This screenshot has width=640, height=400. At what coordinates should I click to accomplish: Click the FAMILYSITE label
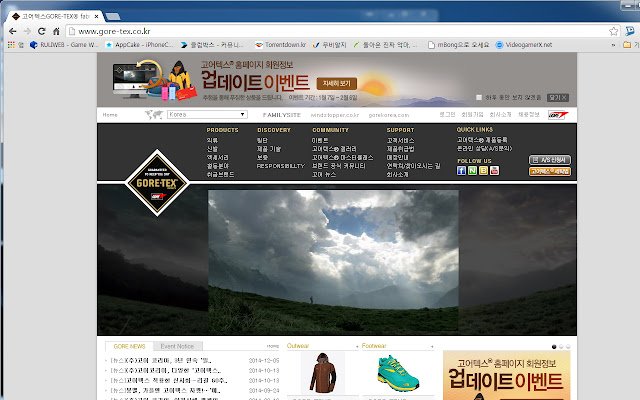point(282,115)
